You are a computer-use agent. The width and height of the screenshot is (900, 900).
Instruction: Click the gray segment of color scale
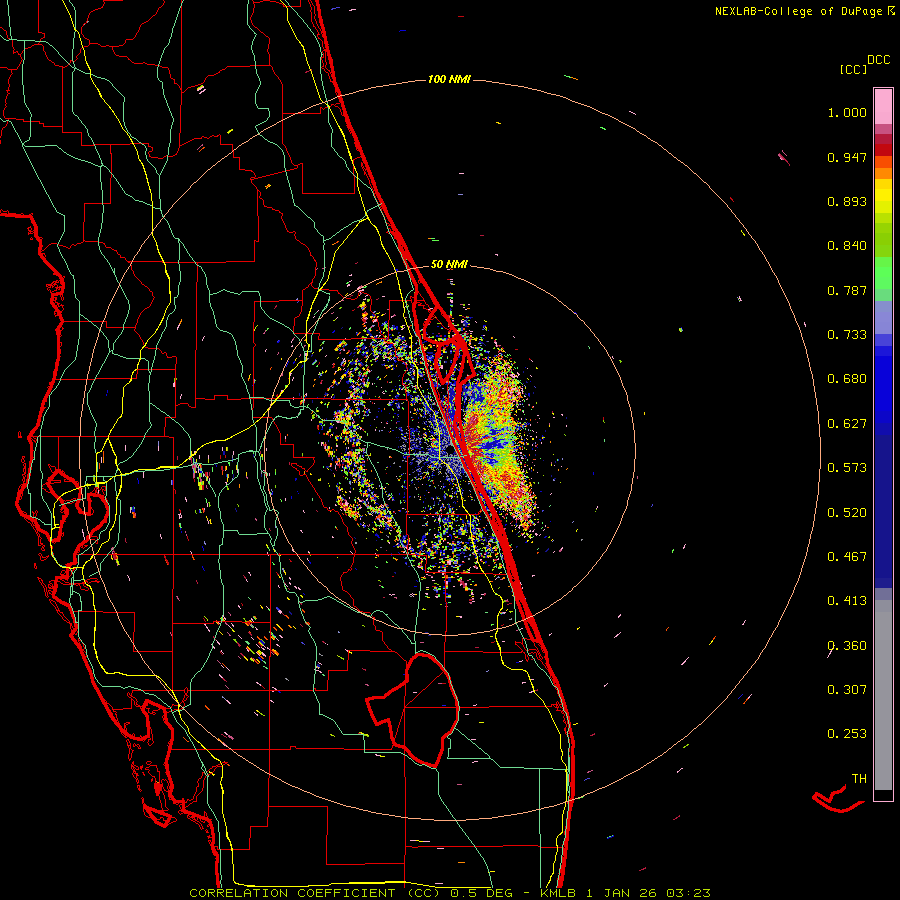(883, 695)
